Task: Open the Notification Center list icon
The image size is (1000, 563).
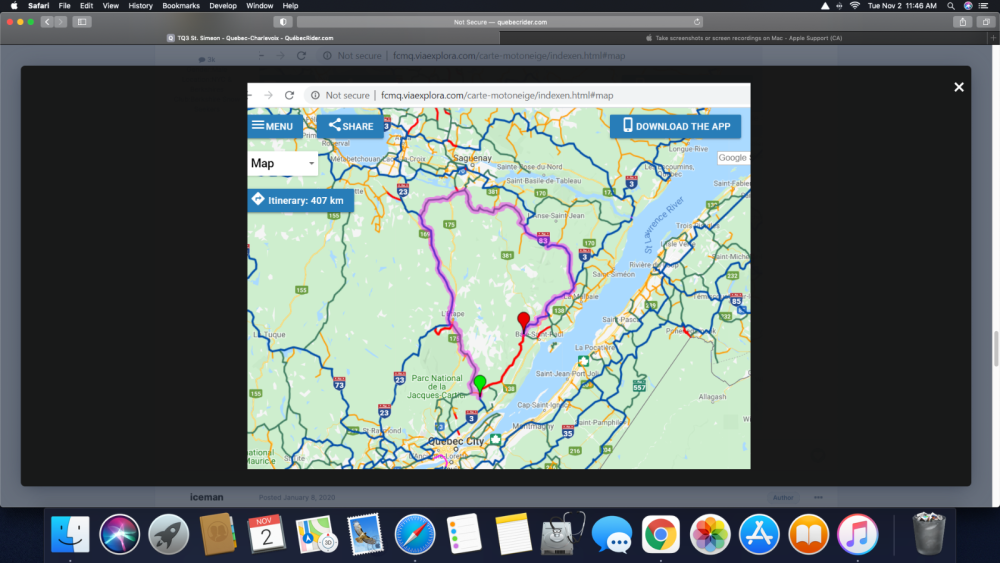Action: [x=984, y=6]
